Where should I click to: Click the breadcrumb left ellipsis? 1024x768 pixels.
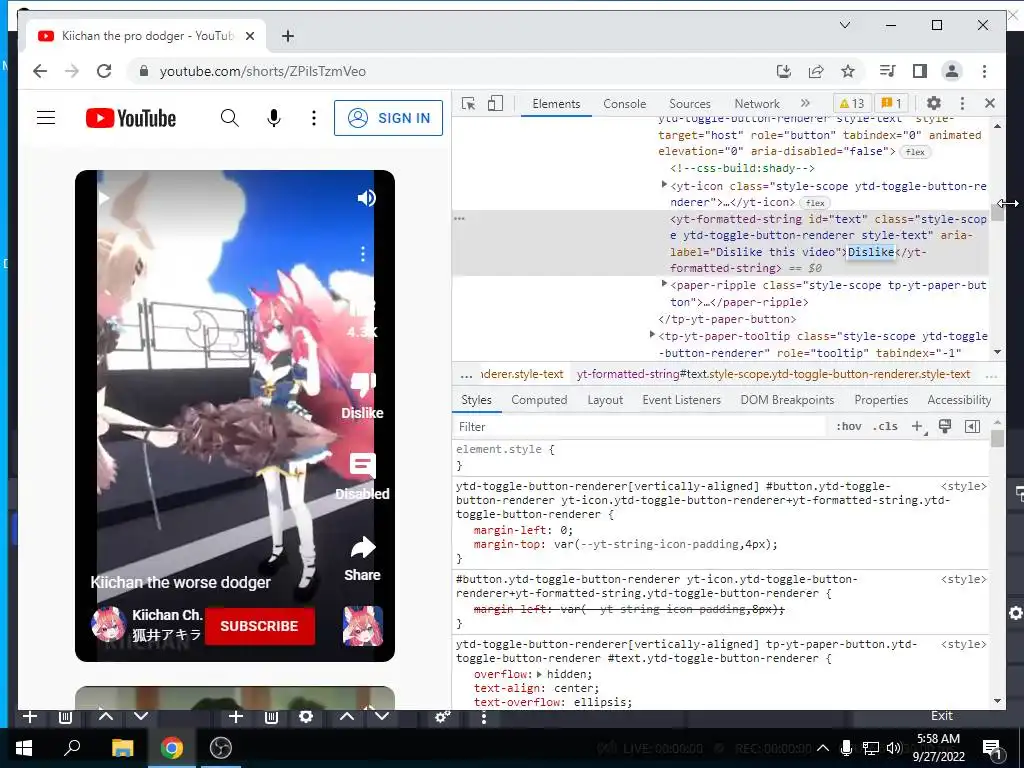466,374
